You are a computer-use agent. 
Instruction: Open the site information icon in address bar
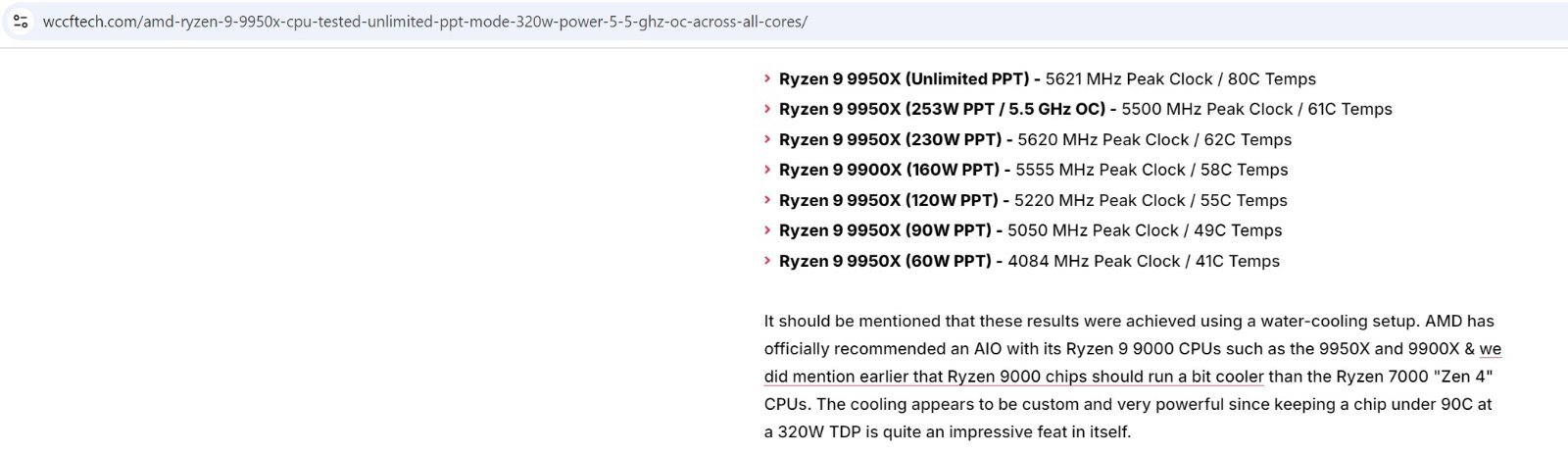click(x=21, y=21)
